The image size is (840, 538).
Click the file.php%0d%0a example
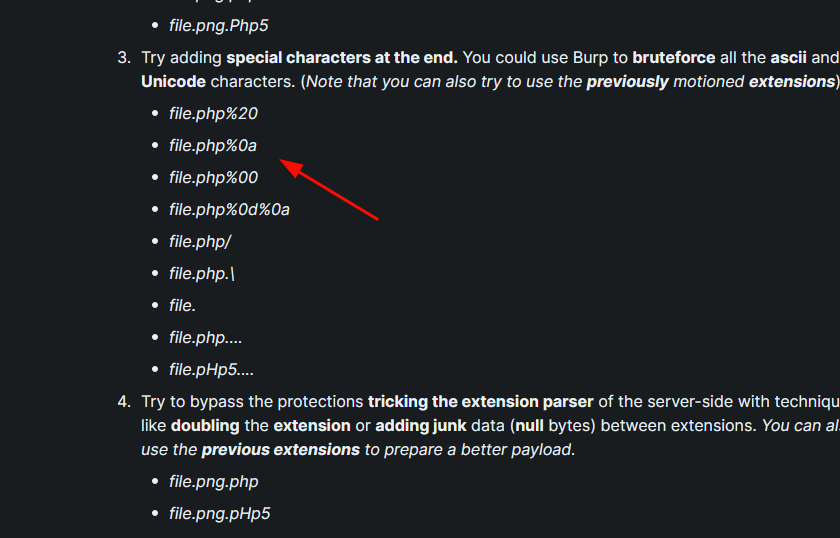click(229, 210)
